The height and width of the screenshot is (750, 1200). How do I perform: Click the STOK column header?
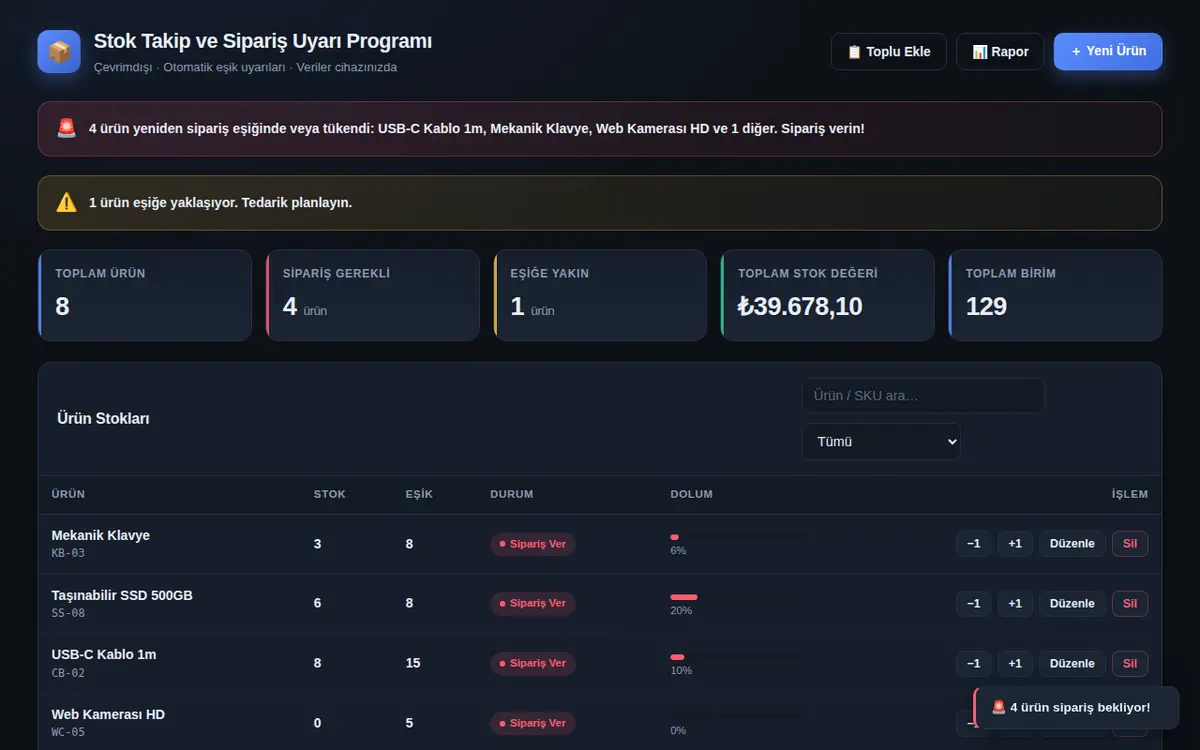point(330,494)
